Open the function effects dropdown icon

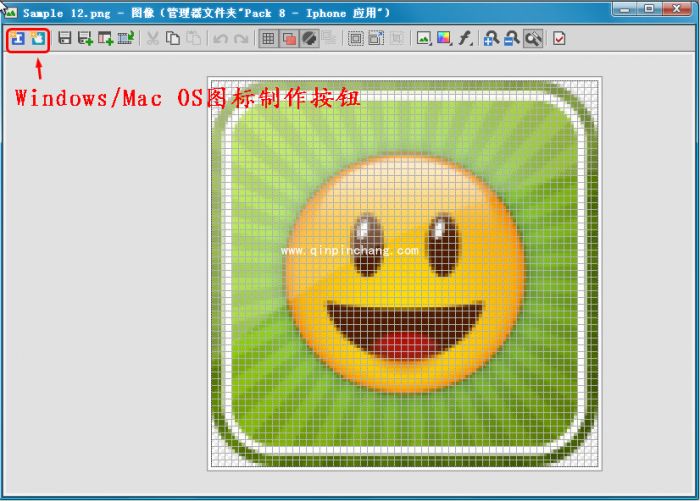pyautogui.click(x=465, y=38)
